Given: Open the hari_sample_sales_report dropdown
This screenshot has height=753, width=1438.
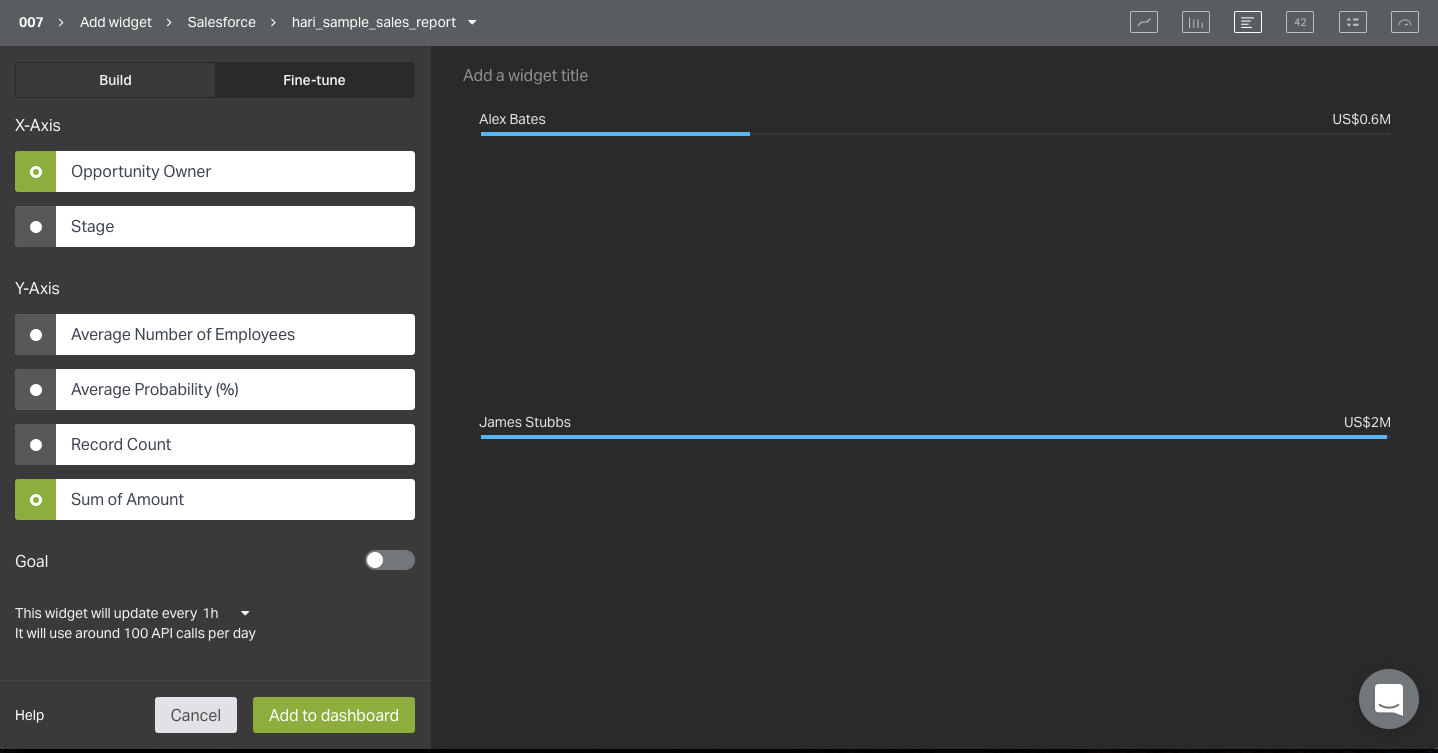Looking at the screenshot, I should pos(384,22).
